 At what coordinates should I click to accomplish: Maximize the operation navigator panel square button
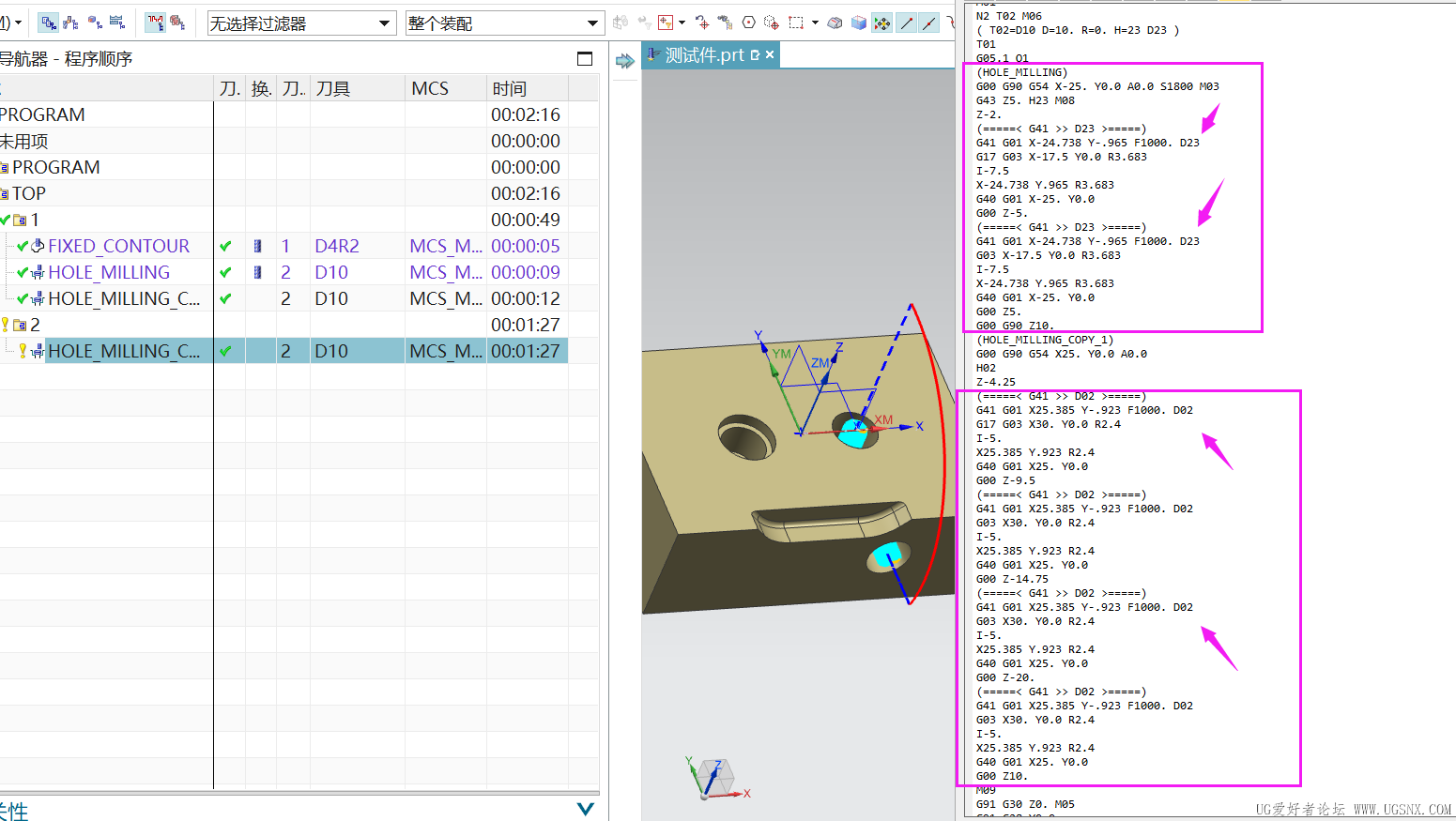pos(585,58)
